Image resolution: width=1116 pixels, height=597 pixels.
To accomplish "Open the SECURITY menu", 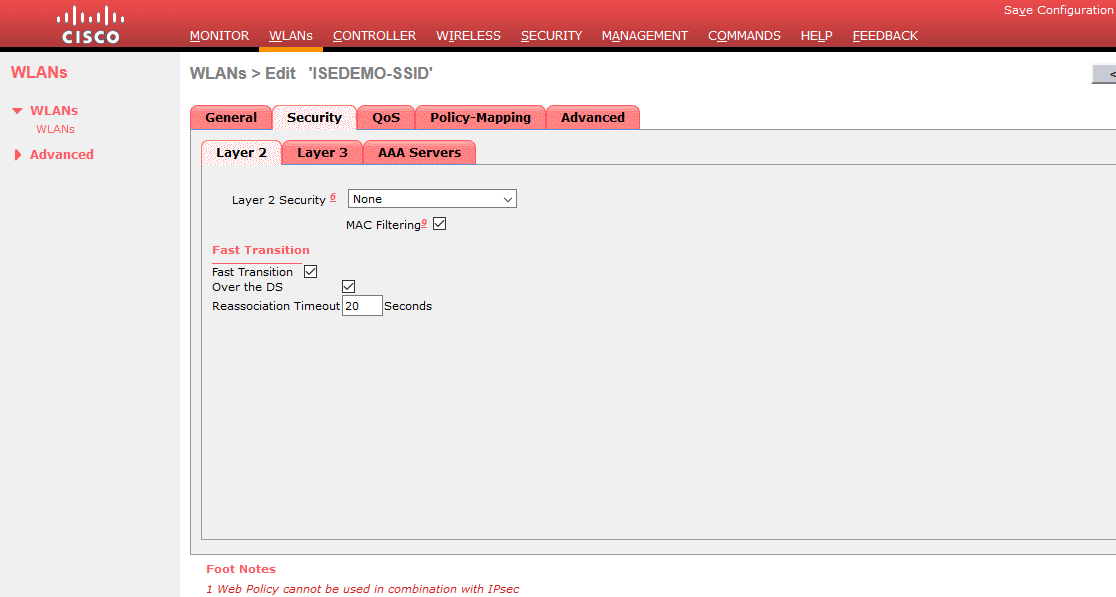I will [551, 36].
